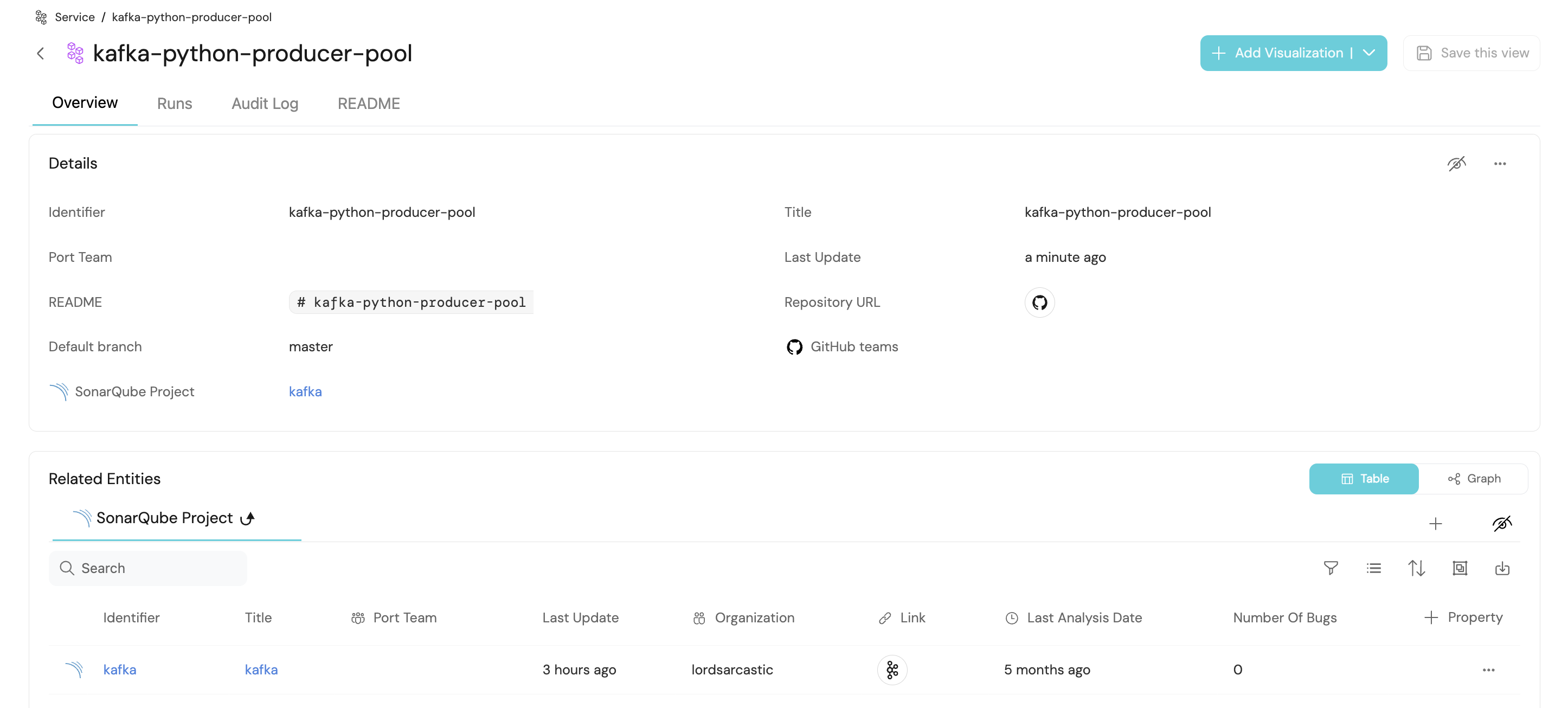Image resolution: width=1568 pixels, height=708 pixels.
Task: Switch to the Runs tab
Action: tap(174, 104)
